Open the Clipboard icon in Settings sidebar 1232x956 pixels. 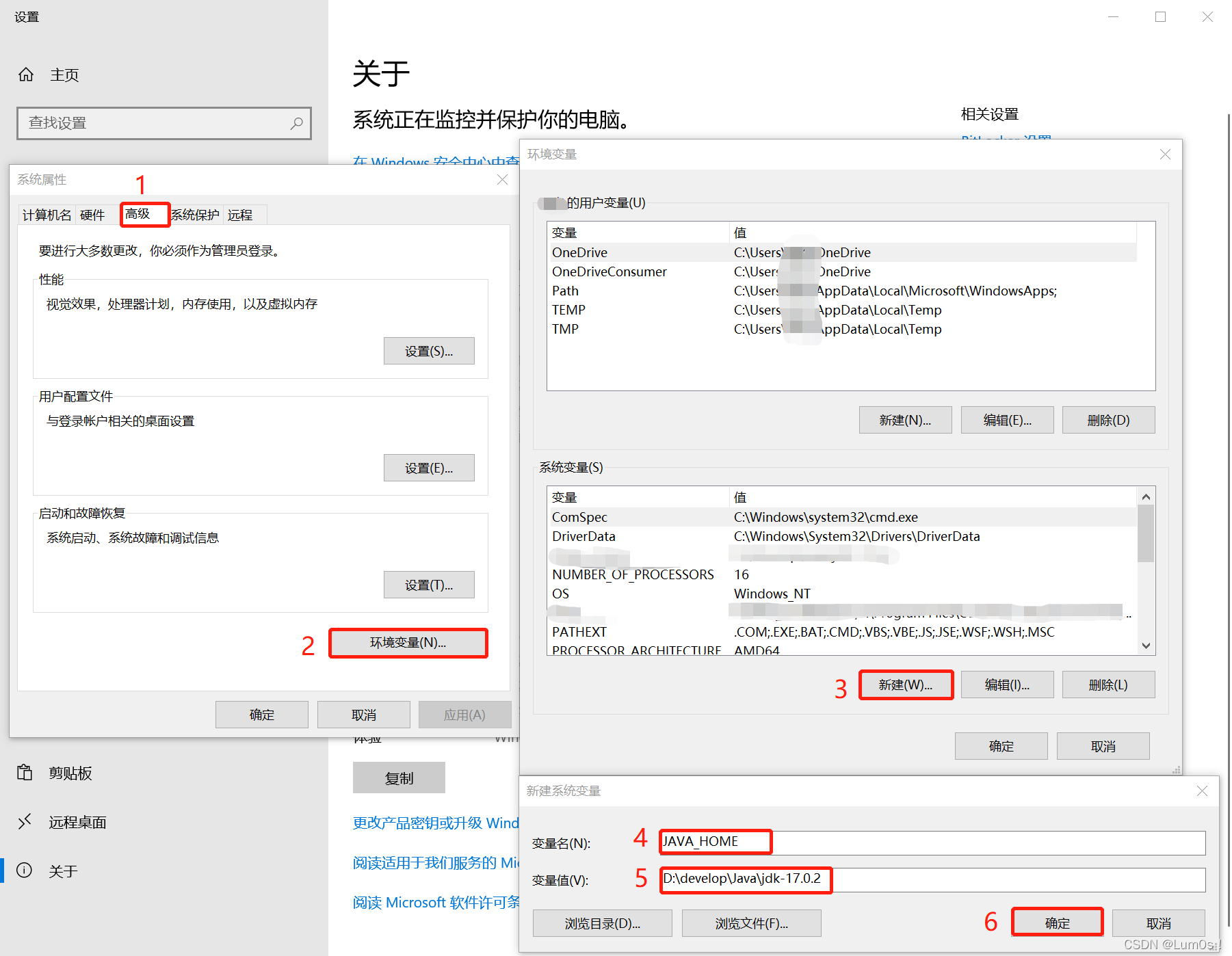click(x=25, y=773)
